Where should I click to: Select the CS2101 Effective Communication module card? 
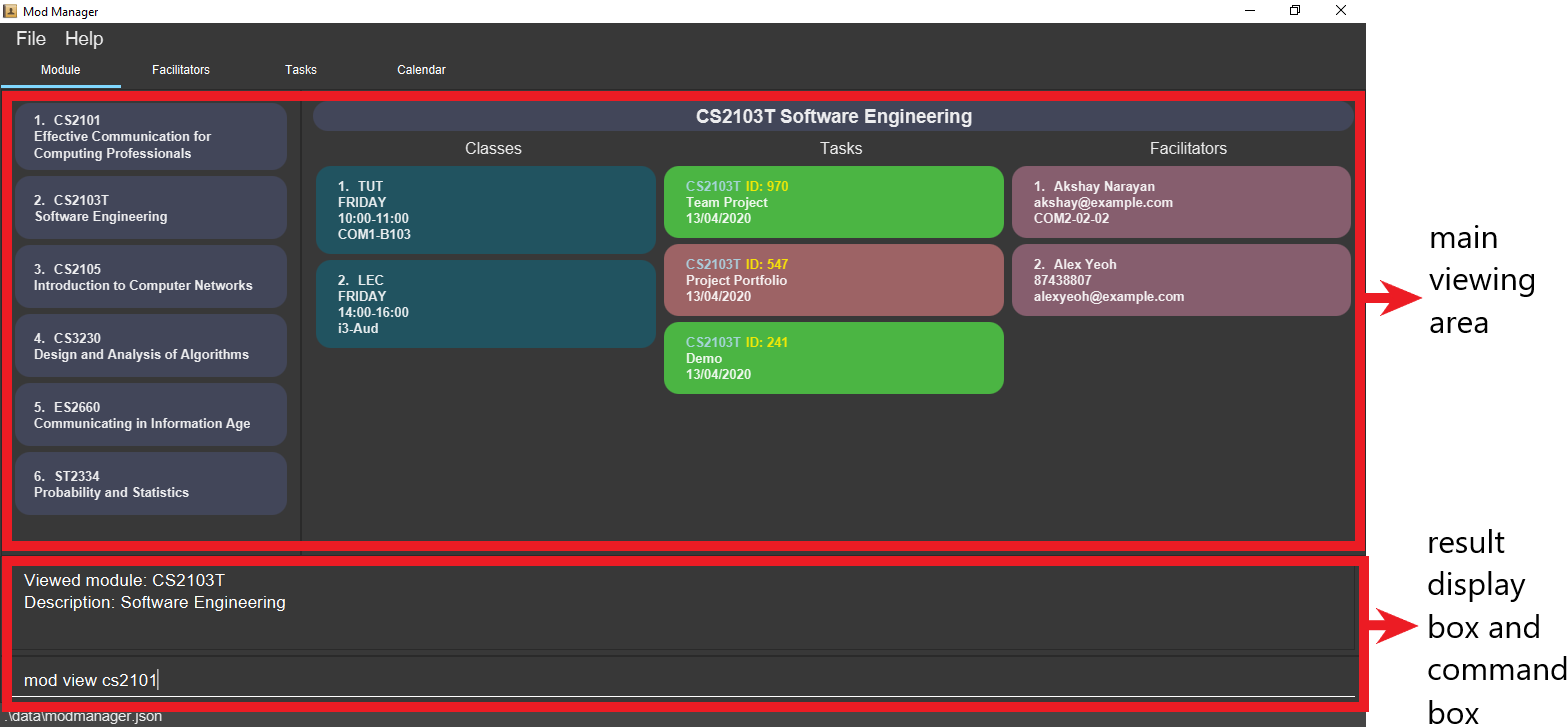(151, 136)
